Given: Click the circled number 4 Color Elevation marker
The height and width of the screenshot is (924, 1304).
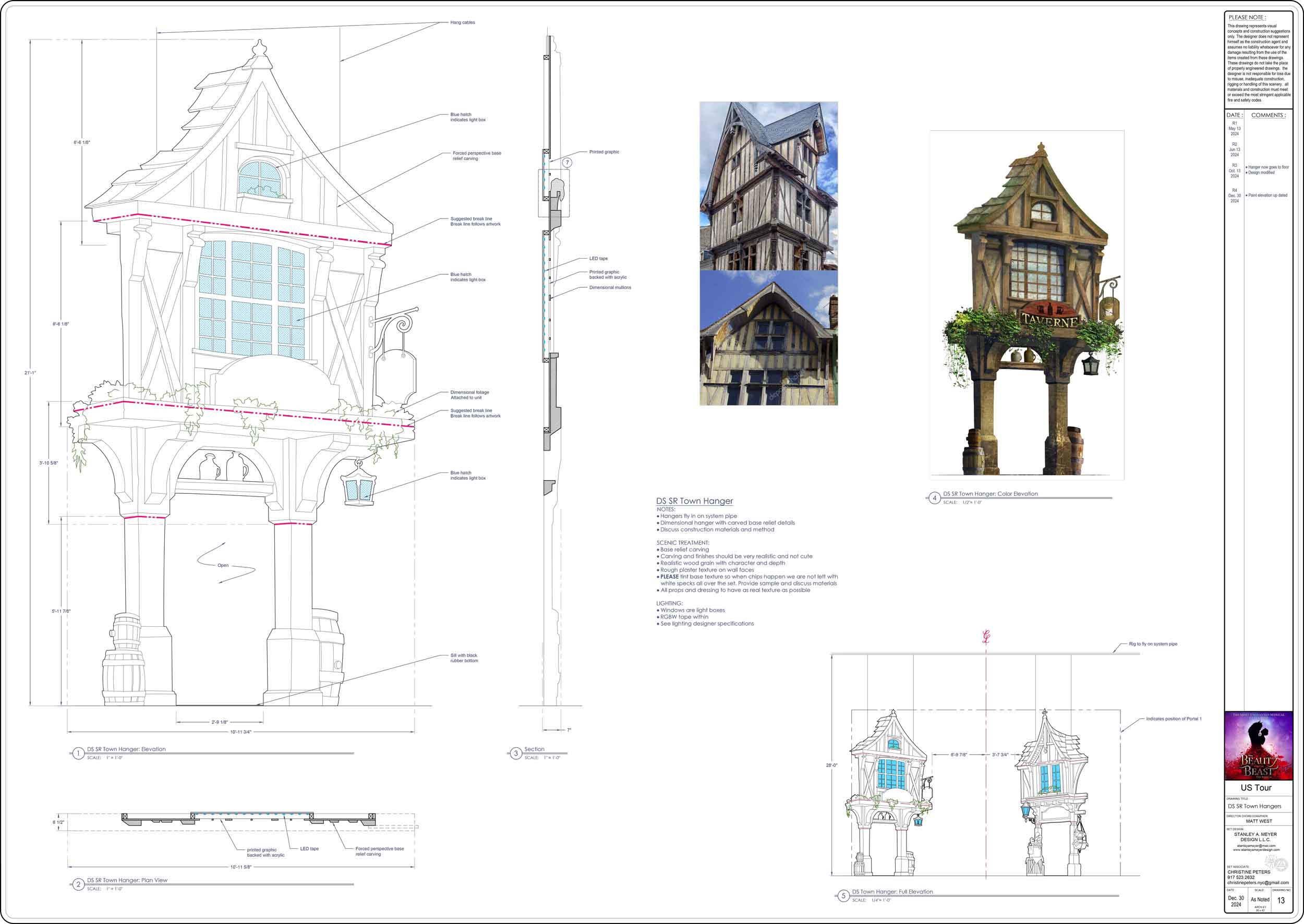Looking at the screenshot, I should point(934,498).
